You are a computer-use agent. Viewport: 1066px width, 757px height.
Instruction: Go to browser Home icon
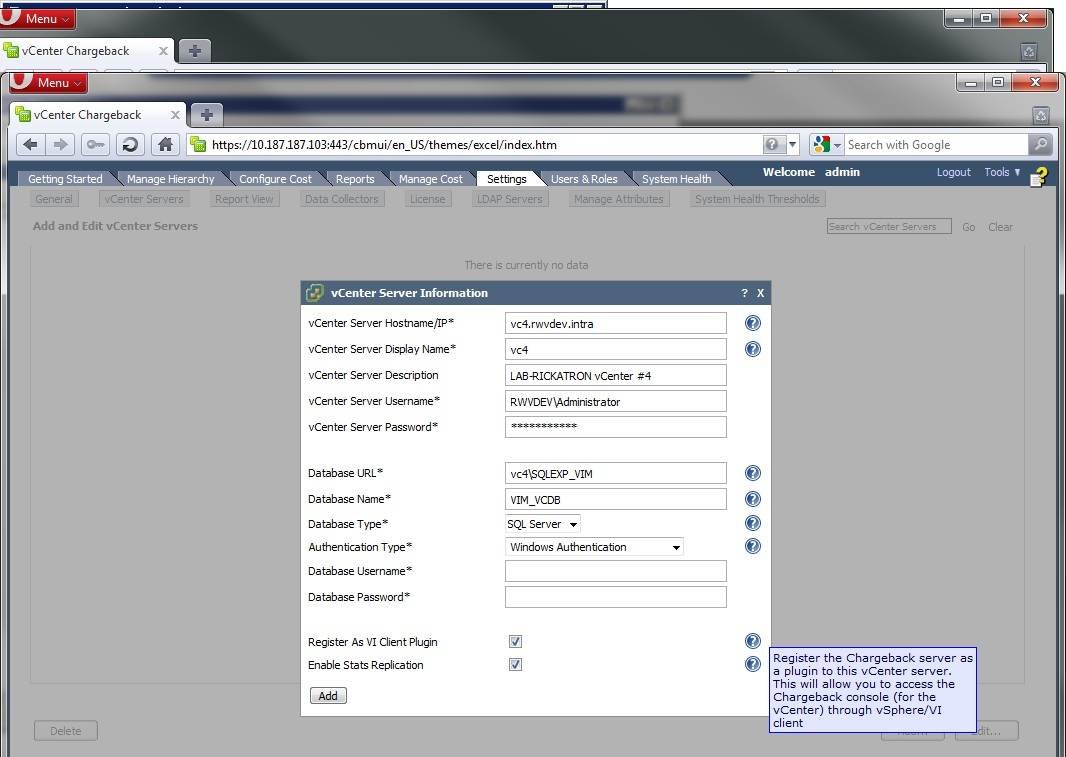tap(166, 145)
